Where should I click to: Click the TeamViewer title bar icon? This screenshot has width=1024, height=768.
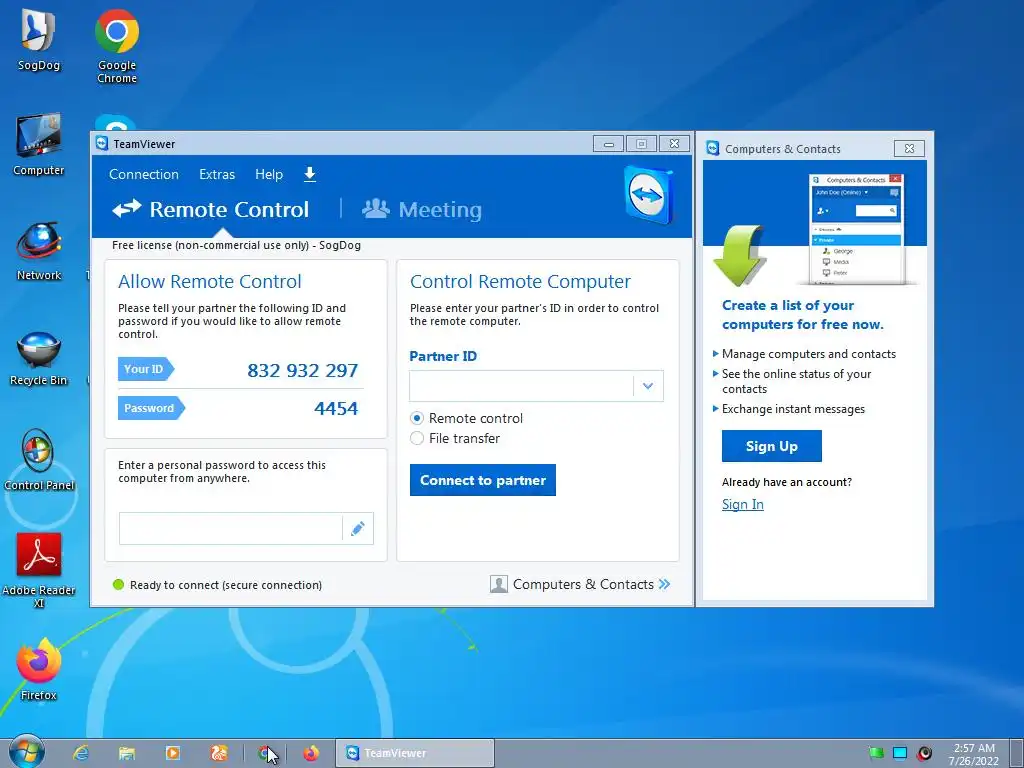(x=102, y=143)
